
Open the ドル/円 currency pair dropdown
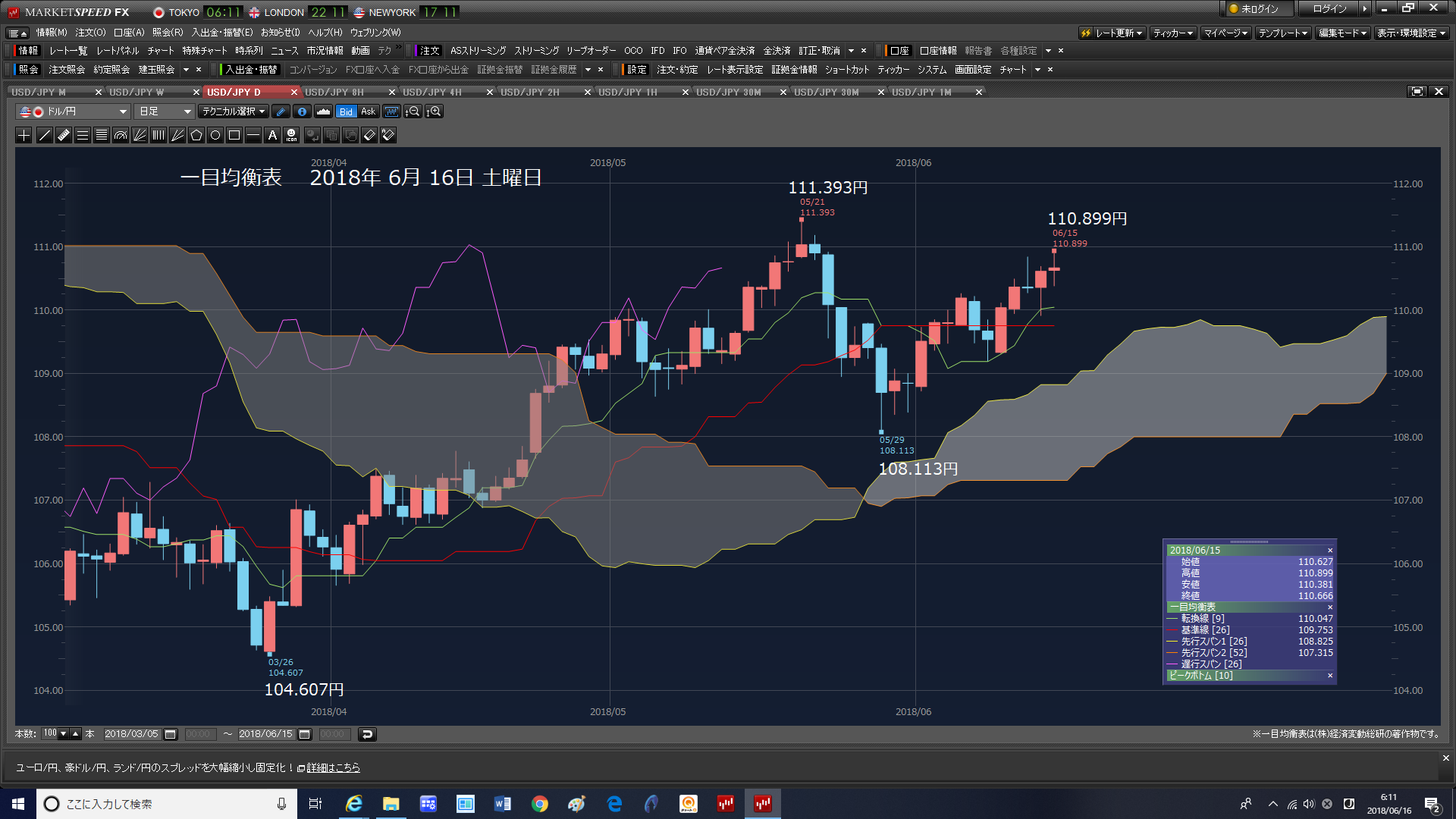point(73,111)
